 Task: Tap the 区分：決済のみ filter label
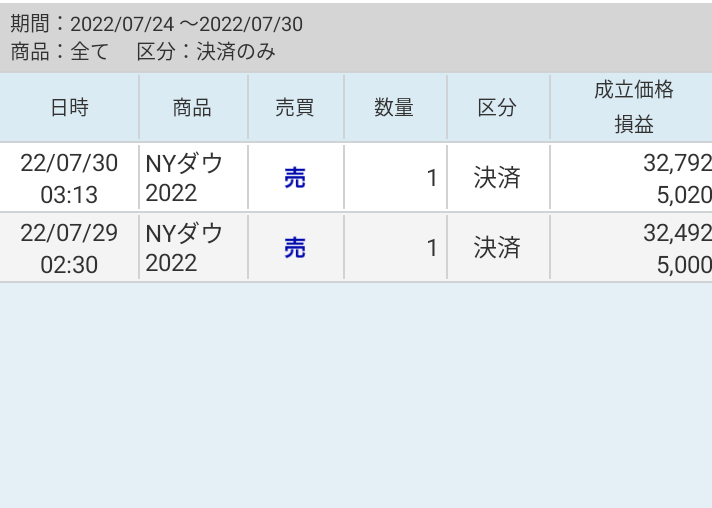click(x=205, y=52)
